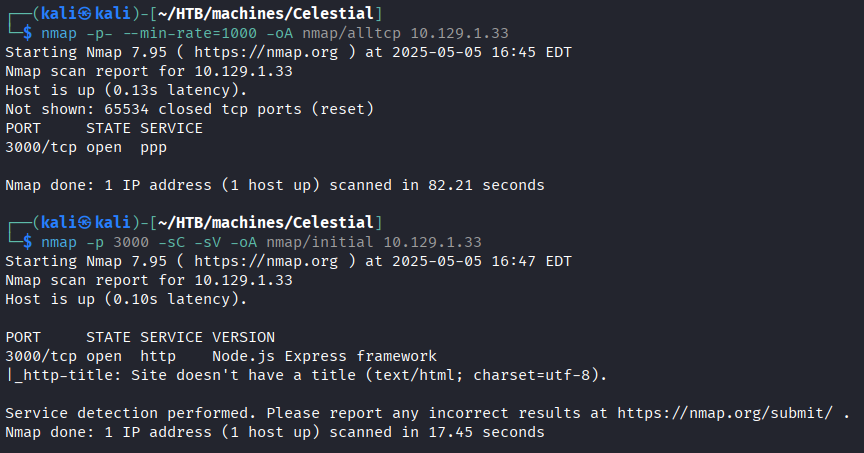
Task: Click the second prompt dollar sign
Action: [28, 242]
